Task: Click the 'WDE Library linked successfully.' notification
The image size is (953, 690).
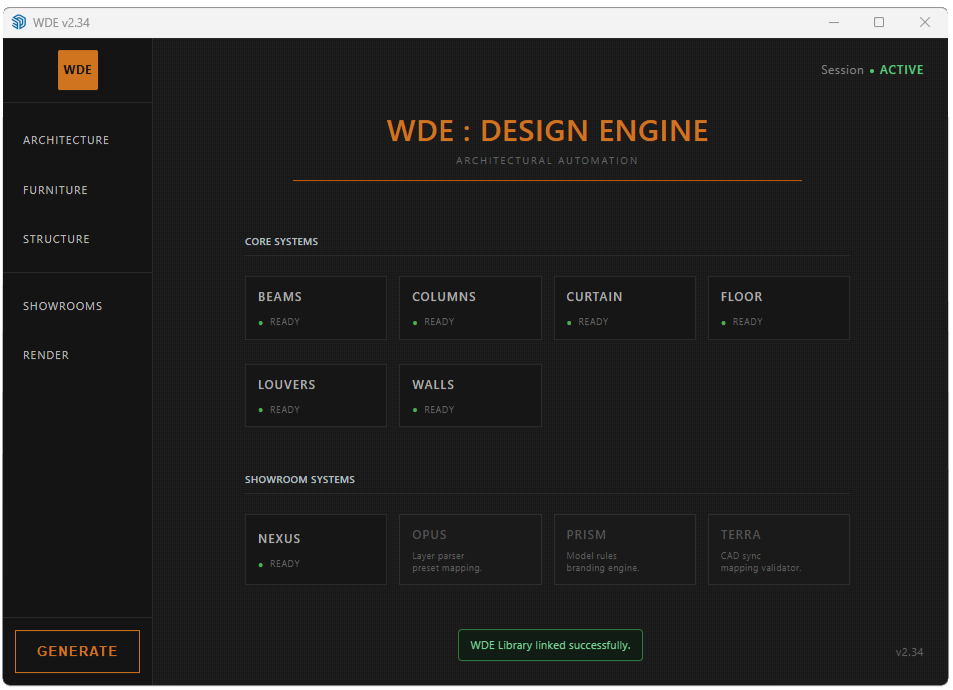Action: pos(550,645)
